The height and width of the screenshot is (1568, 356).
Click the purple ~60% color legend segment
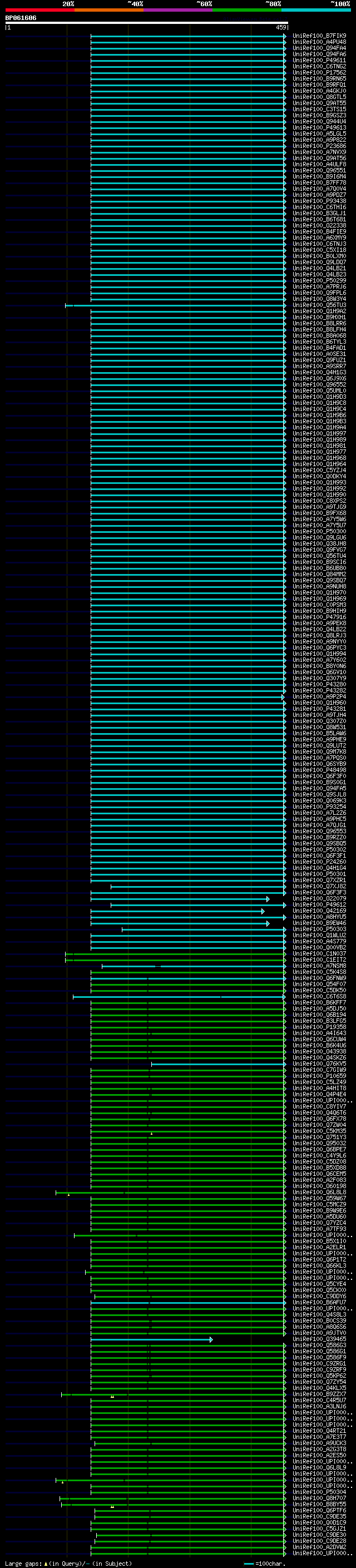point(179,10)
